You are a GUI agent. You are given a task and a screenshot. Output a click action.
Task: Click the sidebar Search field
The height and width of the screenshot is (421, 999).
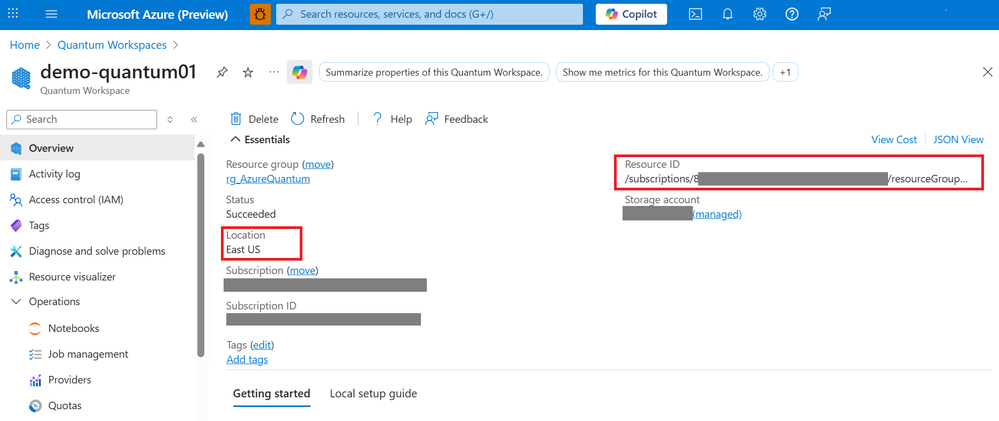point(82,119)
